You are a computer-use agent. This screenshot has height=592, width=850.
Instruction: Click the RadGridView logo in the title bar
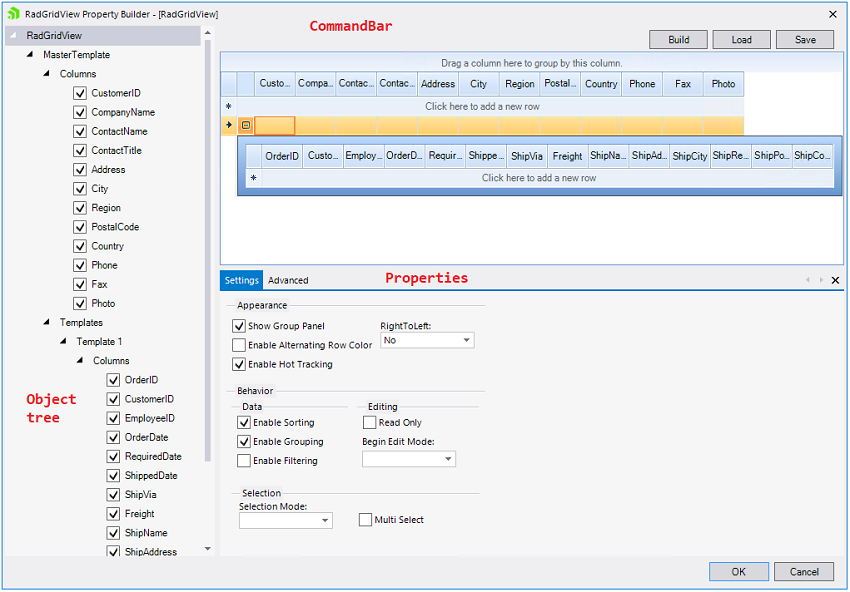[x=13, y=14]
